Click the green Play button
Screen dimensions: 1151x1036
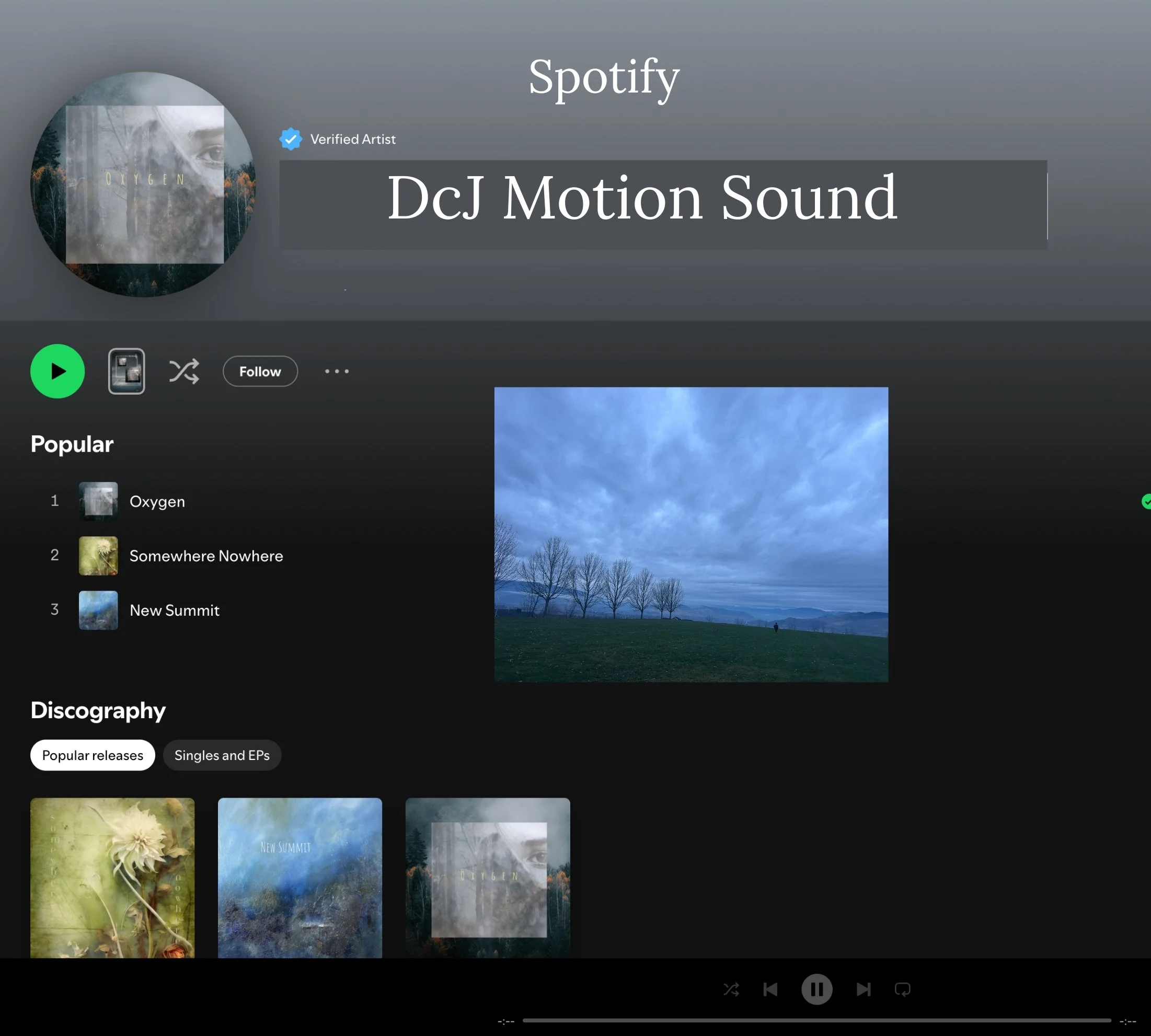coord(57,371)
